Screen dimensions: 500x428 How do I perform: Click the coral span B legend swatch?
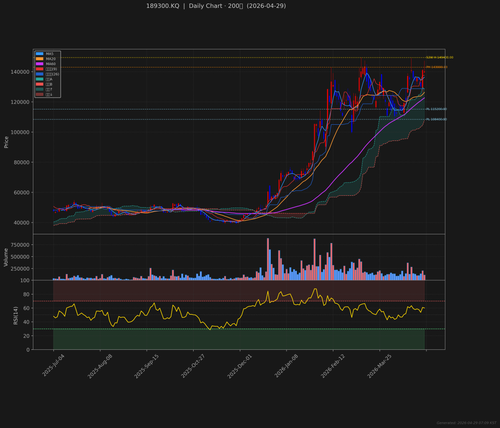pyautogui.click(x=40, y=84)
